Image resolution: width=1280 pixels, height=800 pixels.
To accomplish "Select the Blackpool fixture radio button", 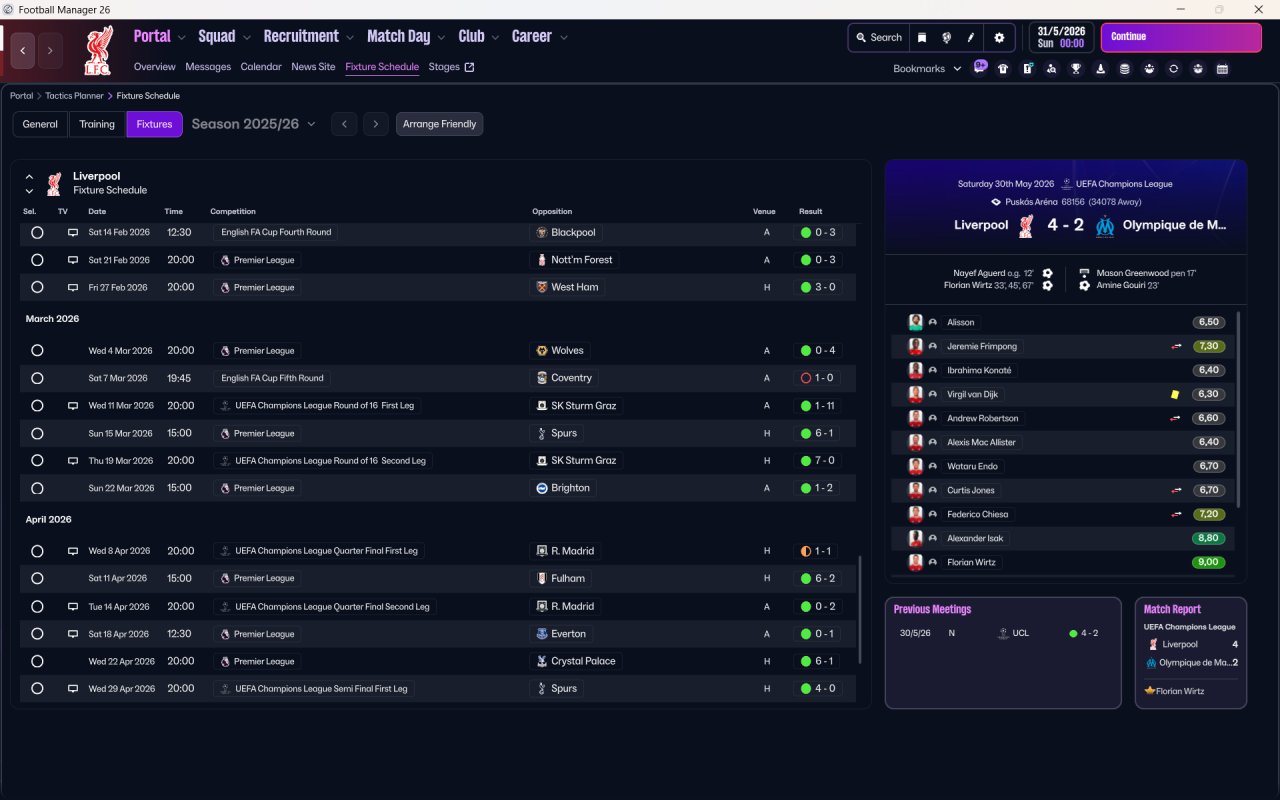I will (x=37, y=232).
